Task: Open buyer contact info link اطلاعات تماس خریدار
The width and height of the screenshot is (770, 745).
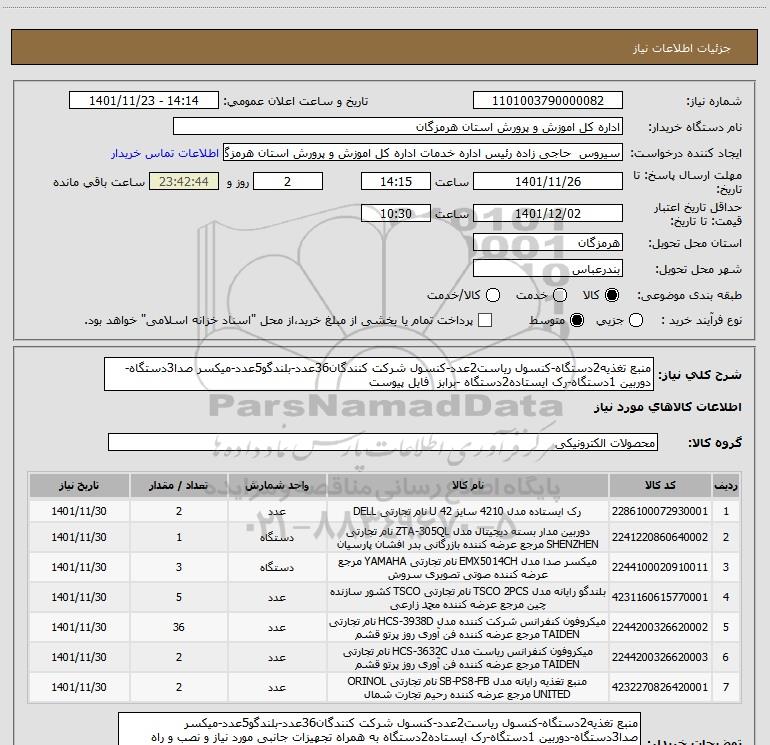Action: point(165,153)
